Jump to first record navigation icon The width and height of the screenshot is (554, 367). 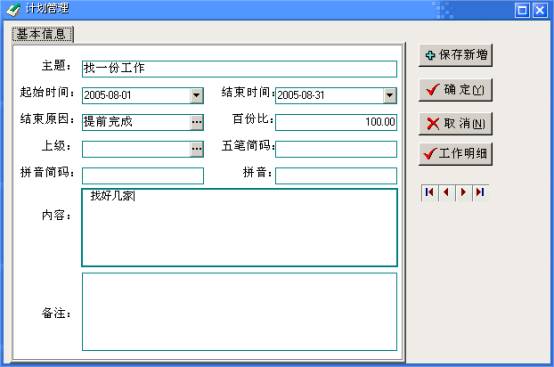(x=430, y=193)
